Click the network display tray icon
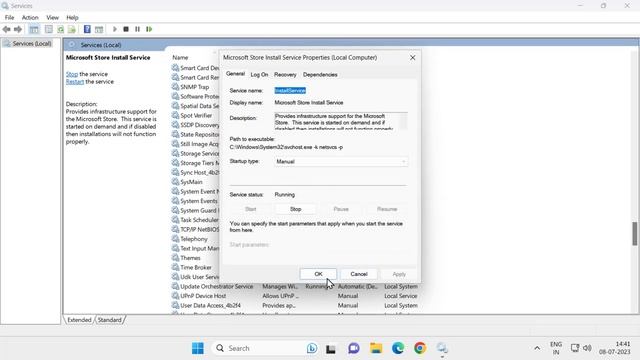 click(x=575, y=348)
